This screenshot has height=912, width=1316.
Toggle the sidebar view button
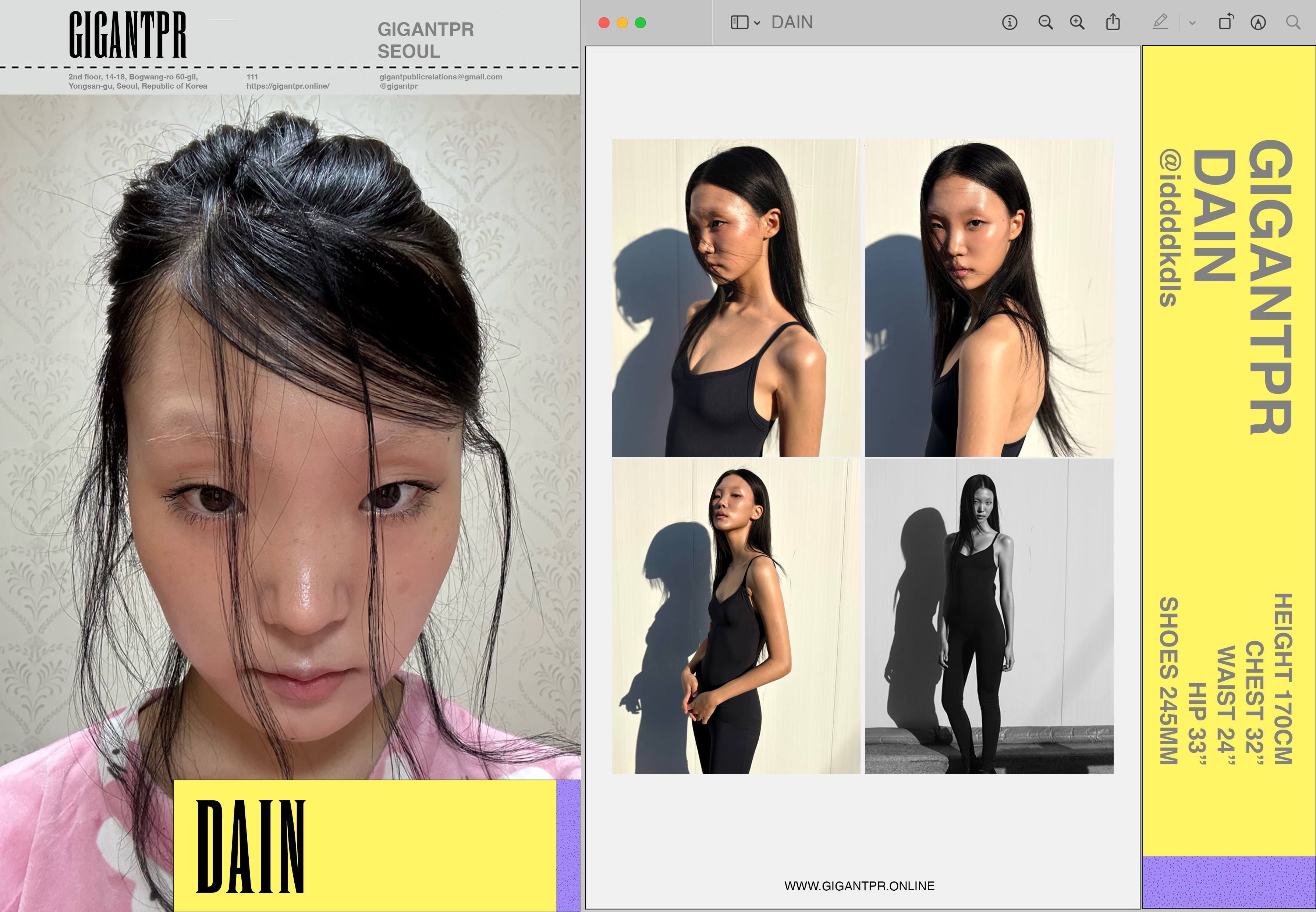739,23
